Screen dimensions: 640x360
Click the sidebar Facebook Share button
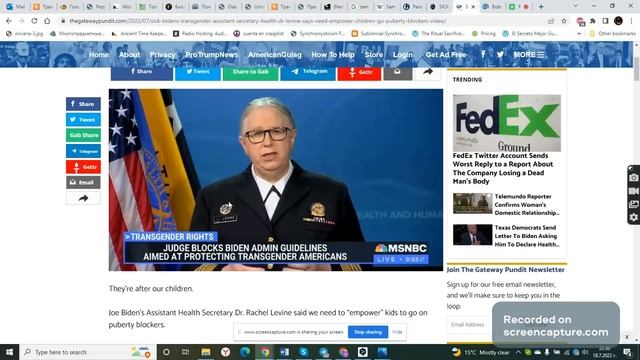click(x=83, y=104)
